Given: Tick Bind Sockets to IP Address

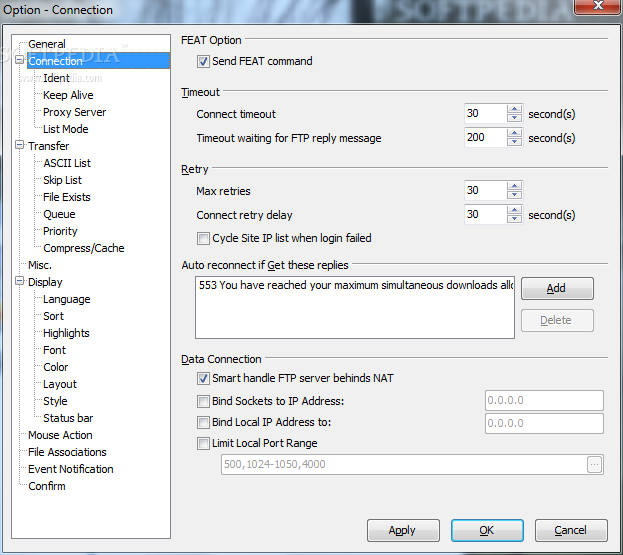Looking at the screenshot, I should coord(204,402).
